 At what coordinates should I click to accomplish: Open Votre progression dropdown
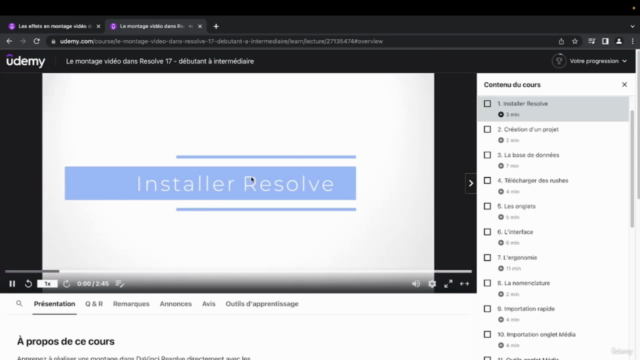coord(598,61)
